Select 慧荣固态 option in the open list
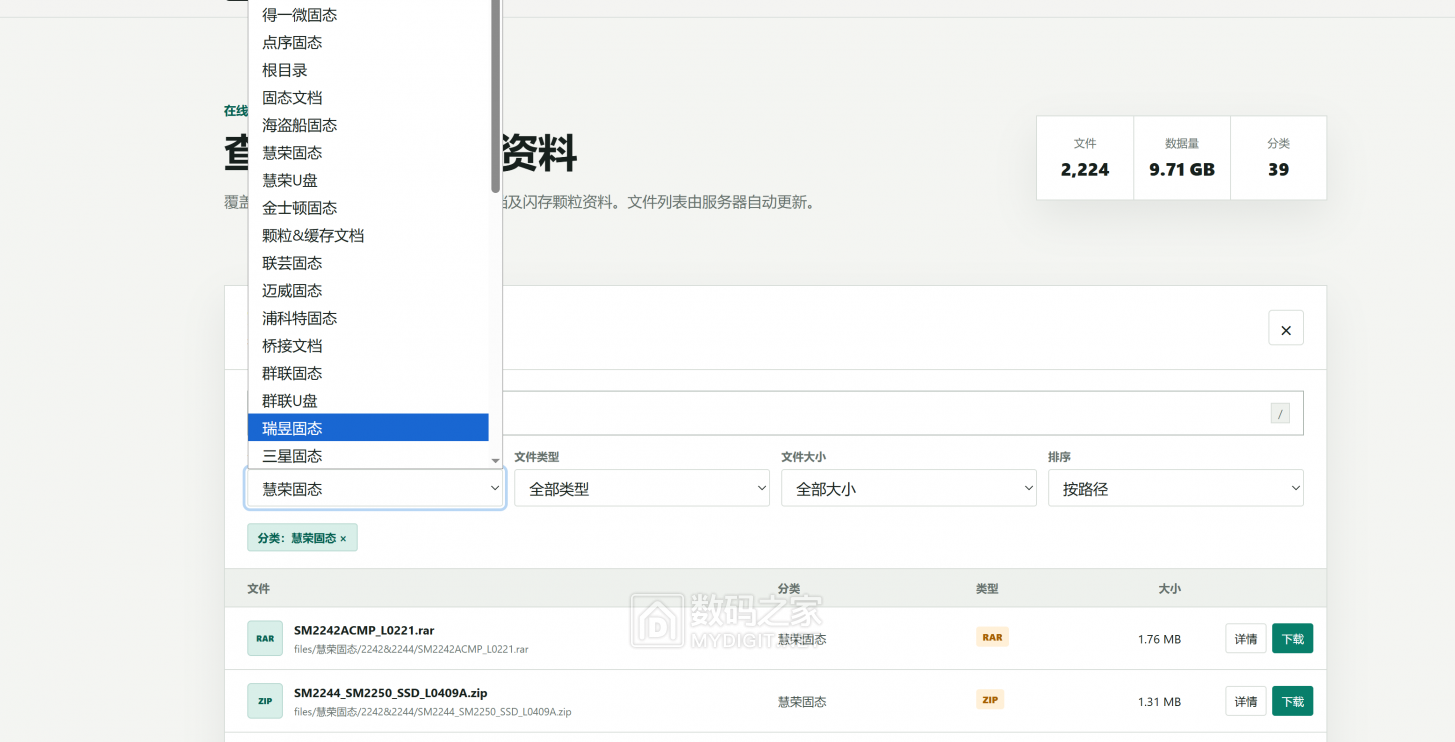1455x742 pixels. [368, 153]
